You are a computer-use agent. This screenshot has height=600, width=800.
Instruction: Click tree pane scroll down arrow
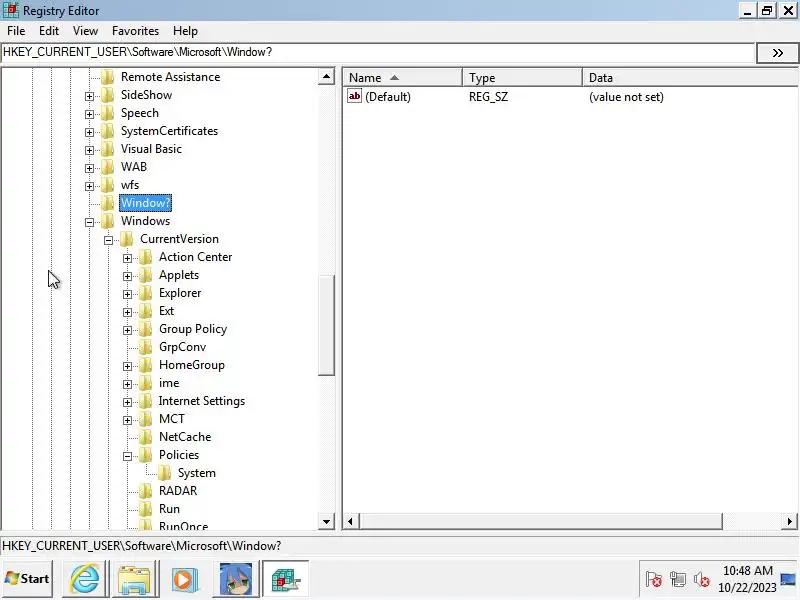point(326,521)
